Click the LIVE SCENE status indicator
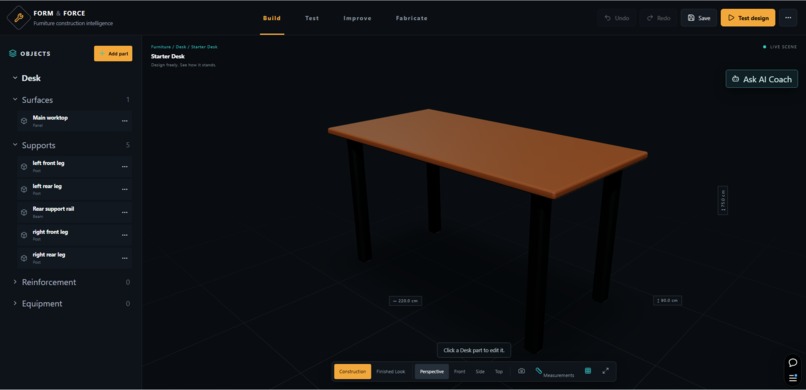The height and width of the screenshot is (390, 806). point(780,47)
